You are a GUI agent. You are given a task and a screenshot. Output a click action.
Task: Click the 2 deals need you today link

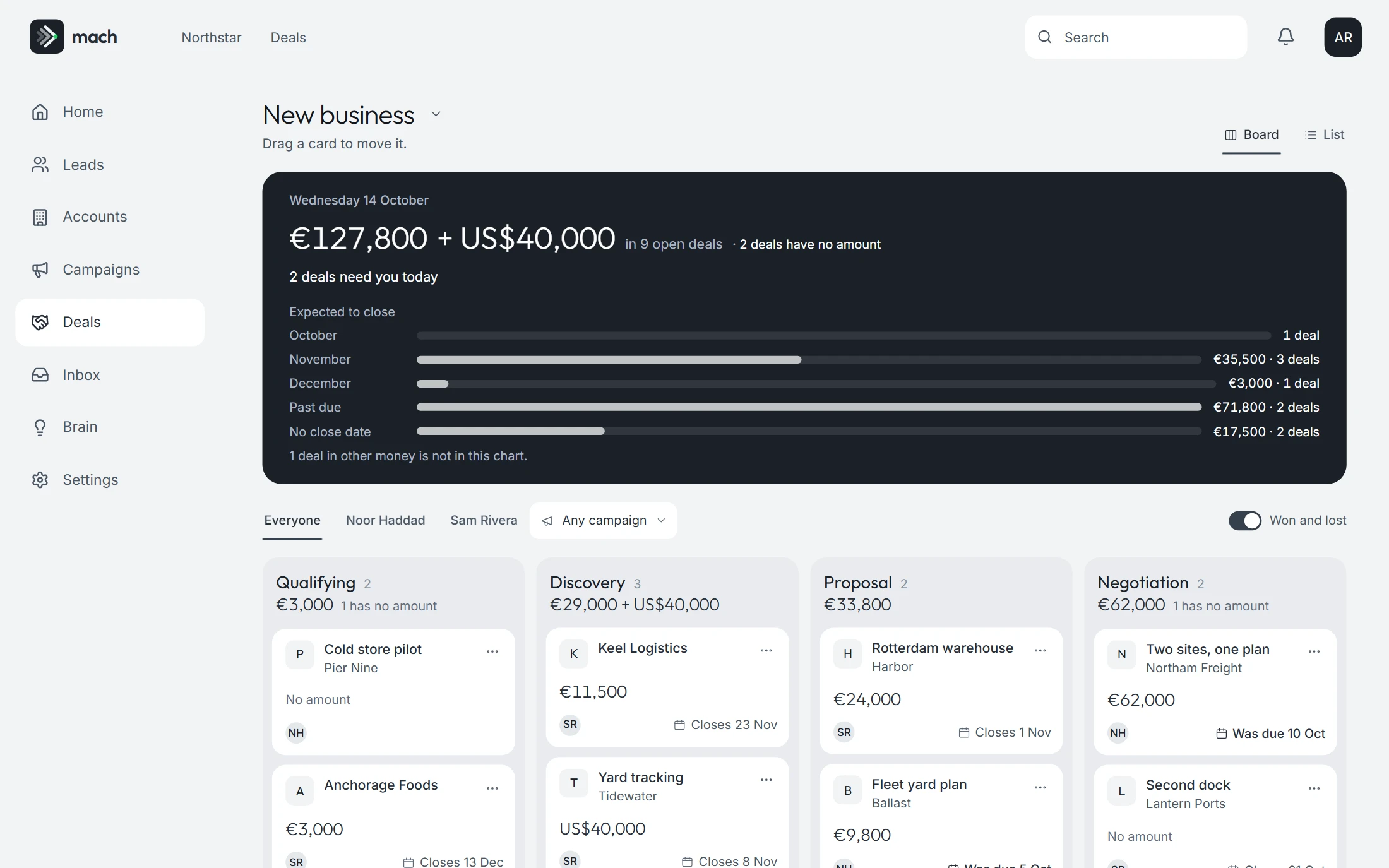coord(364,277)
